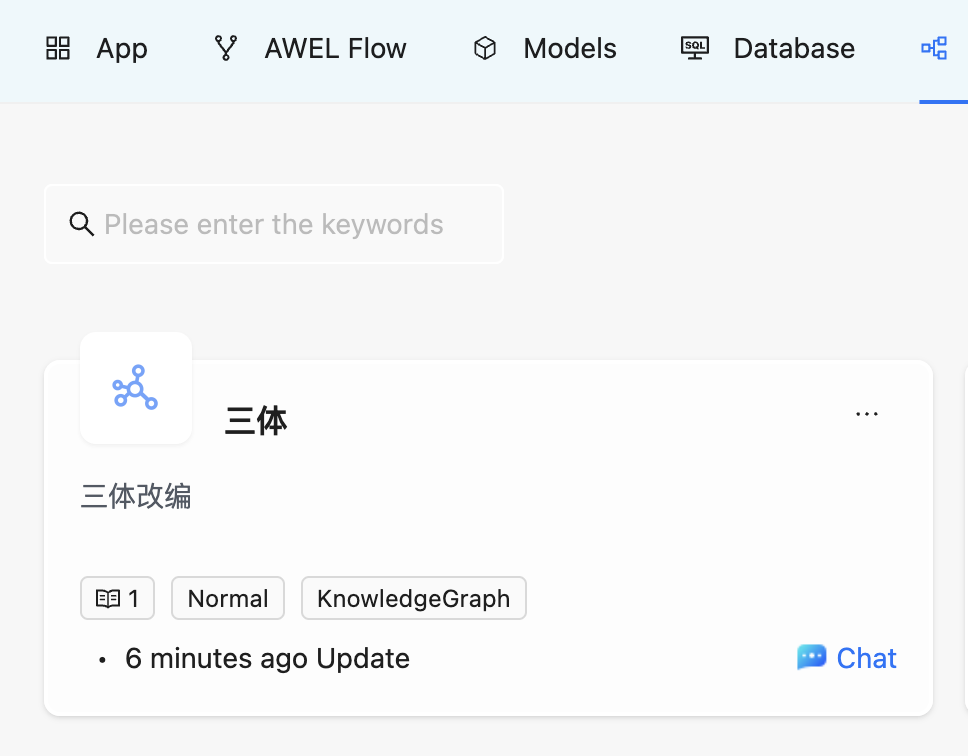Click the document count badge on 三体
968x756 pixels.
coord(117,598)
